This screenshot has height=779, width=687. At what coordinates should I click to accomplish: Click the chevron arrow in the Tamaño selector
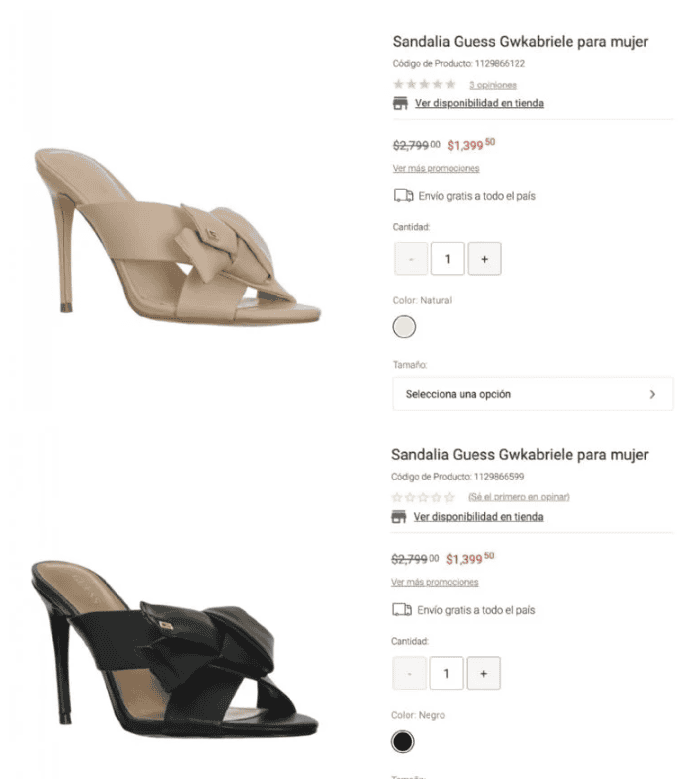[x=652, y=394]
